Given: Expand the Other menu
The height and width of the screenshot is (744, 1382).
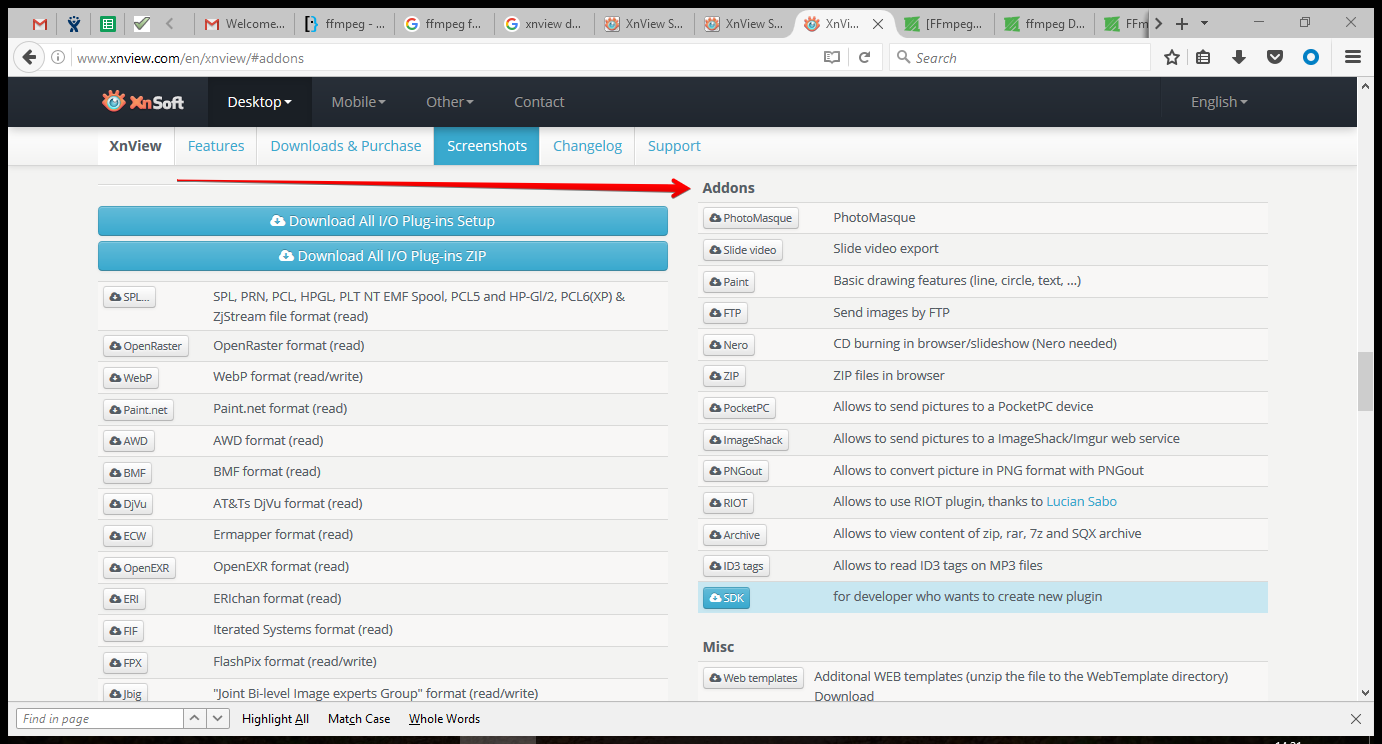Looking at the screenshot, I should (450, 102).
